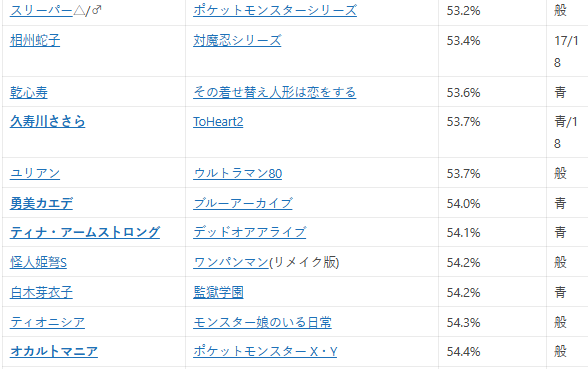
Task: Open the ティオニシア link
Action: click(x=47, y=322)
